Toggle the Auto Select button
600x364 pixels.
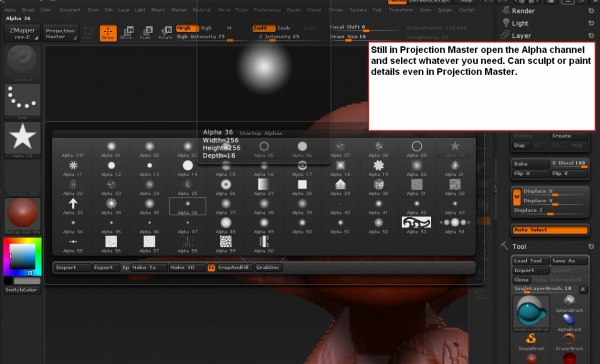tap(550, 230)
